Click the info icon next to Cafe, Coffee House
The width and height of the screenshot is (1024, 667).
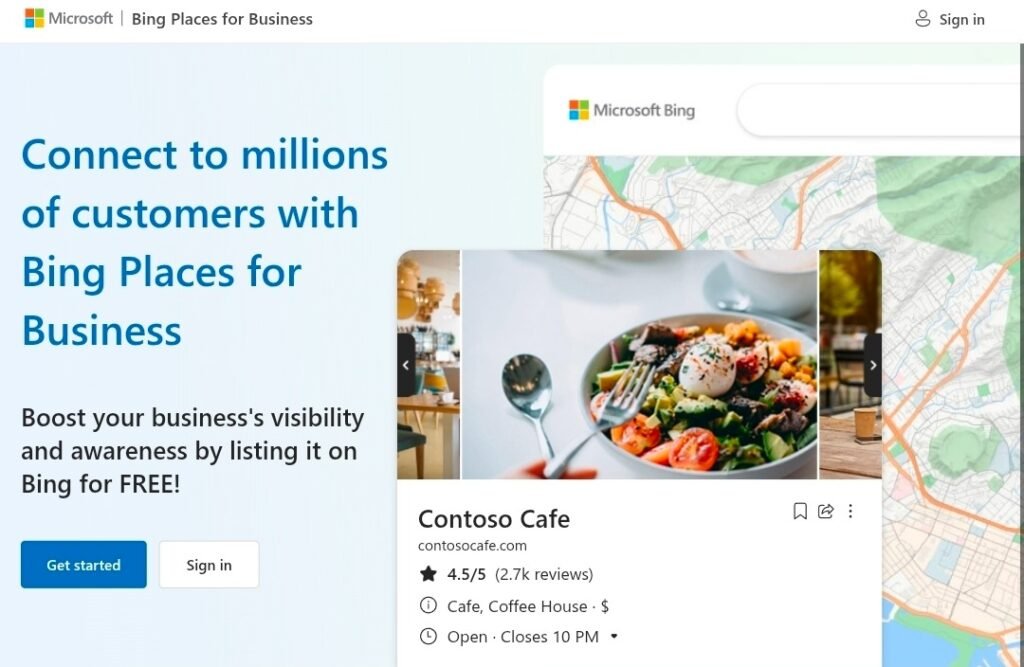428,605
